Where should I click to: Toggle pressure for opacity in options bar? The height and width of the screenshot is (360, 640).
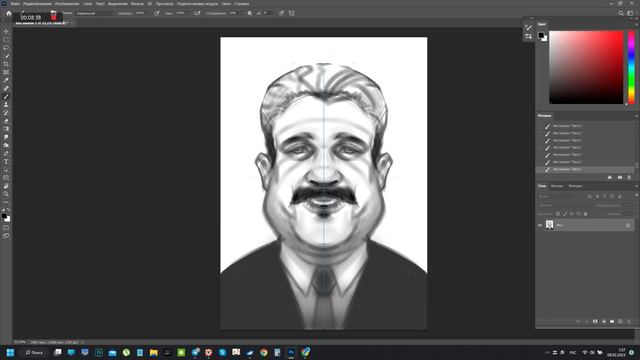point(157,13)
